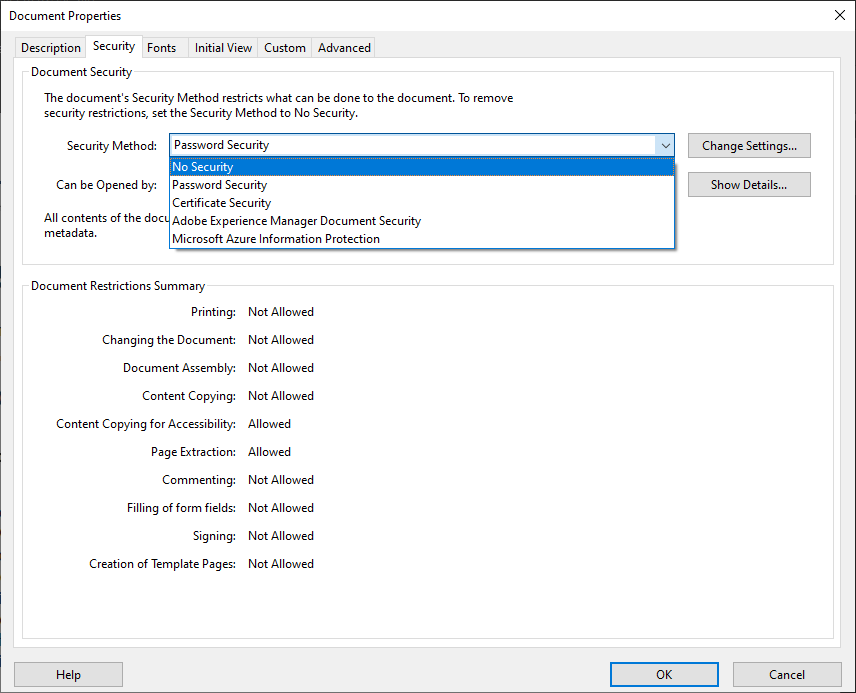
Task: Choose Microsoft Azure Information Protection option
Action: [422, 239]
